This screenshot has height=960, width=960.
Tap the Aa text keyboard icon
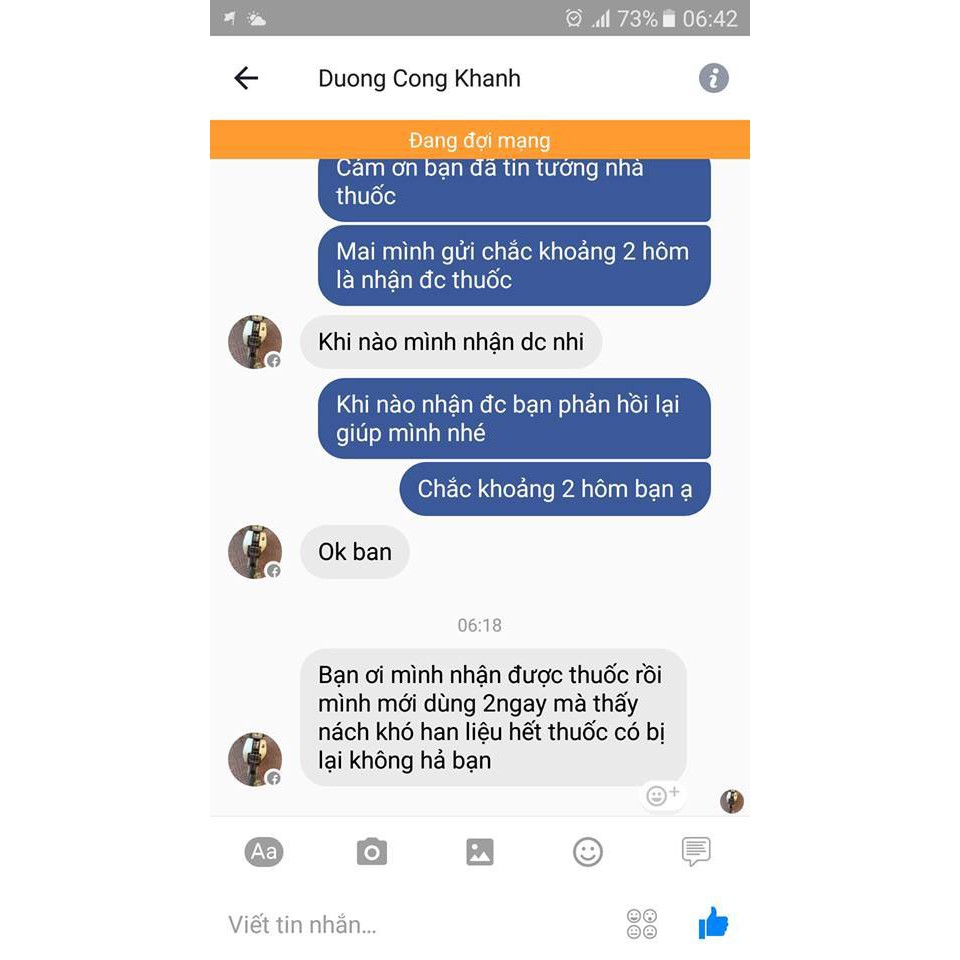click(263, 852)
